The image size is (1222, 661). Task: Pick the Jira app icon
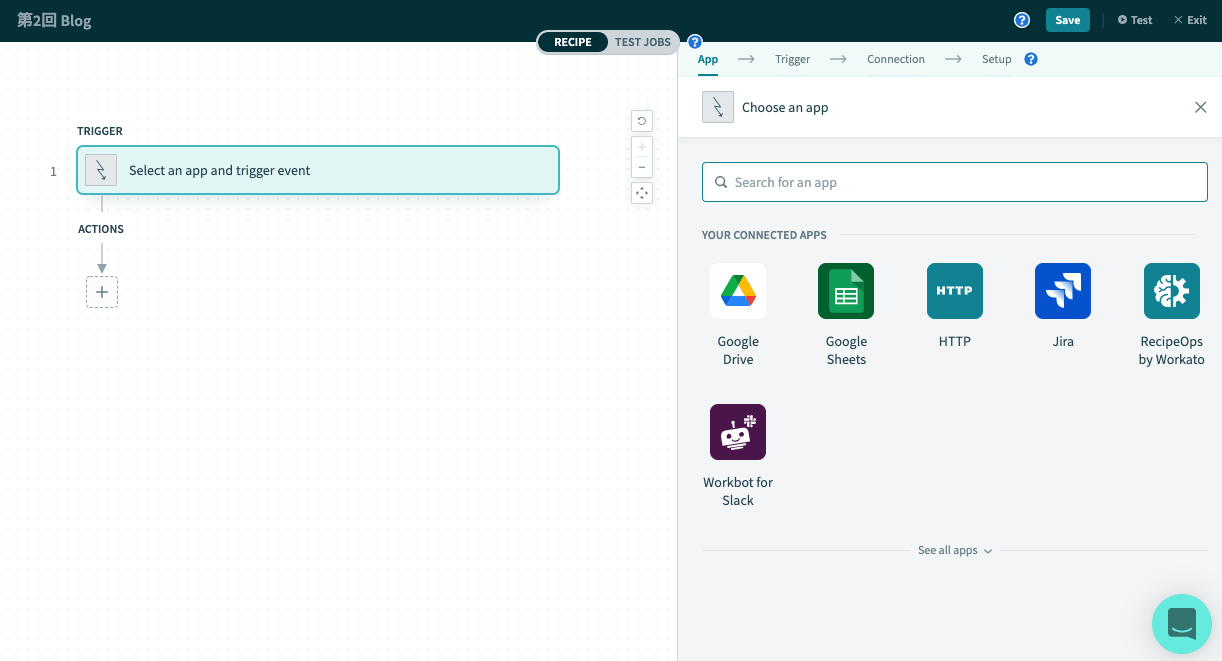pos(1063,291)
